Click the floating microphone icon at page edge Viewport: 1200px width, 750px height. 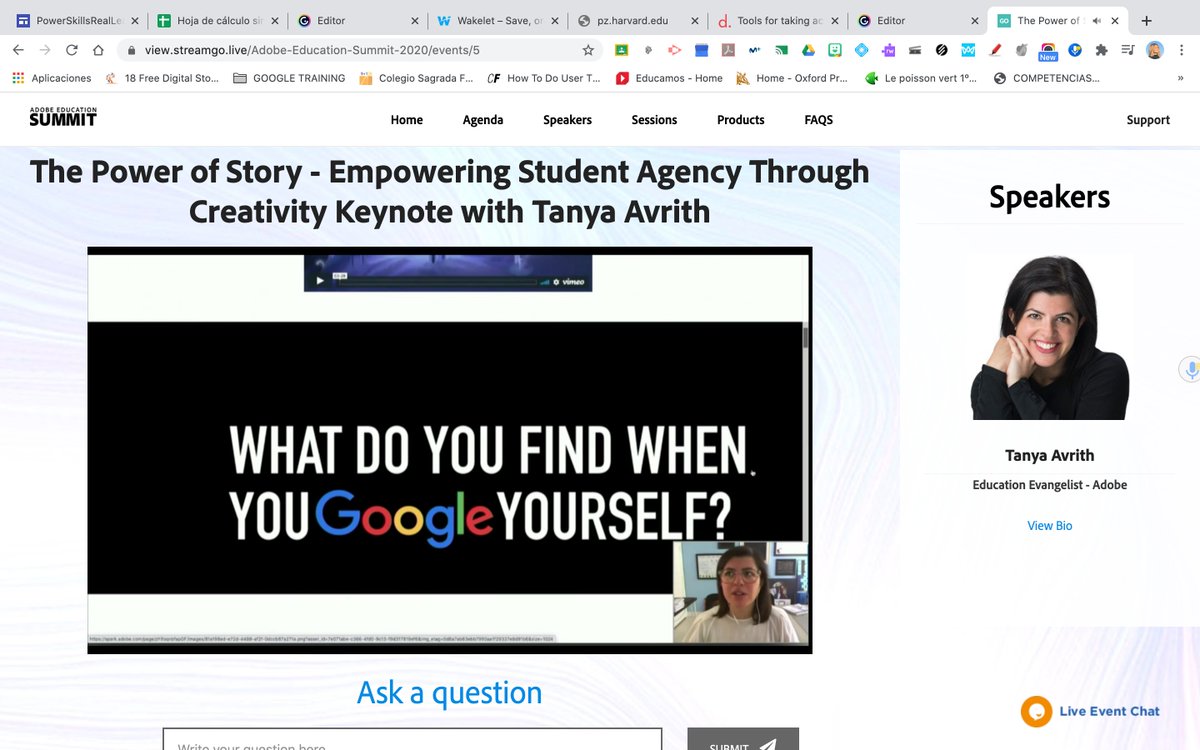click(1190, 369)
